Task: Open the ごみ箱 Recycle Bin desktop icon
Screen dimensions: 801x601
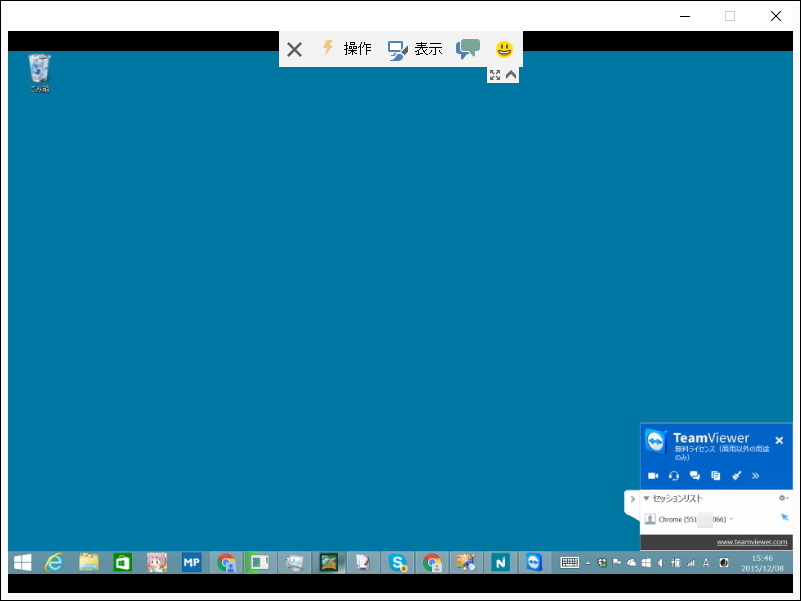Action: (x=39, y=73)
